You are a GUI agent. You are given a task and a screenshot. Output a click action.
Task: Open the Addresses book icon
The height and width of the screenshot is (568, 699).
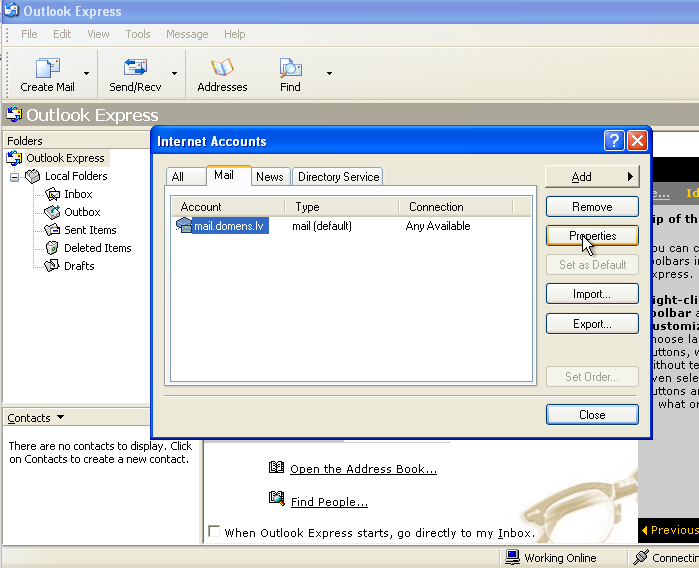coord(222,67)
